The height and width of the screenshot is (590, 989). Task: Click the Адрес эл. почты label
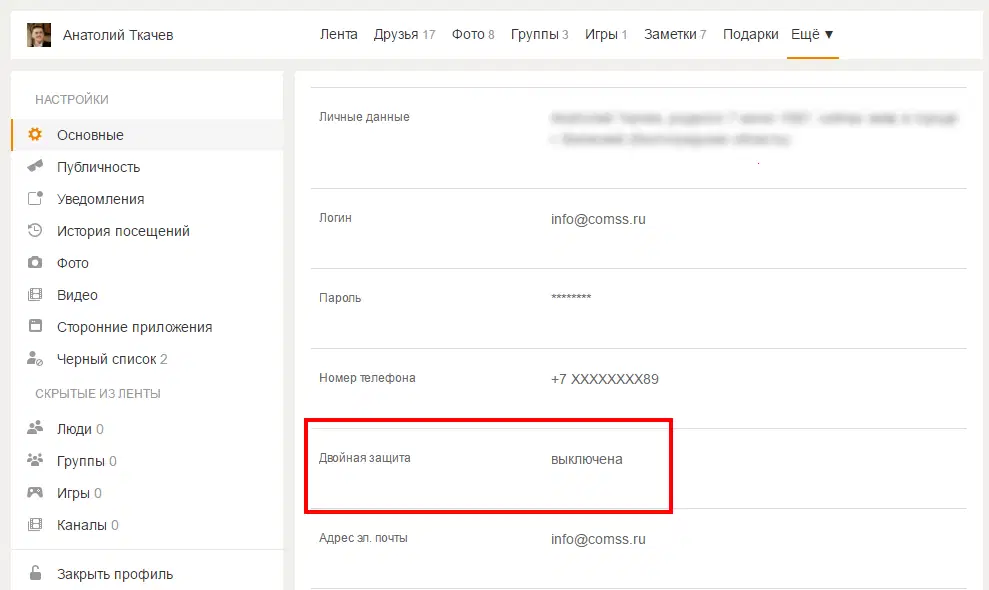coord(363,538)
